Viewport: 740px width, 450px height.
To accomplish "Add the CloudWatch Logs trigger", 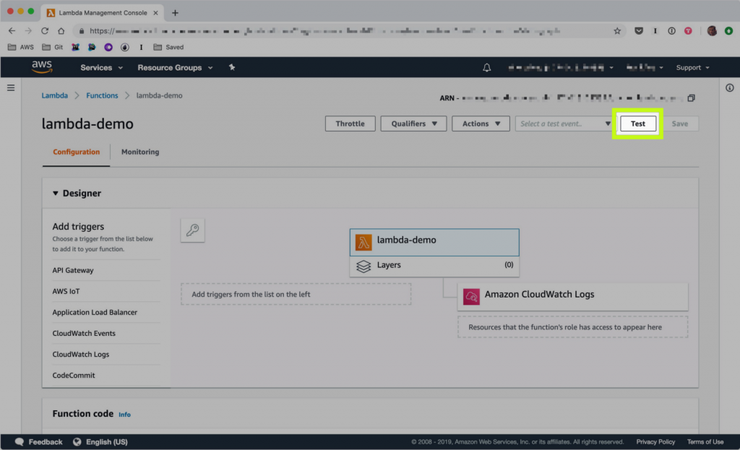I will click(81, 354).
